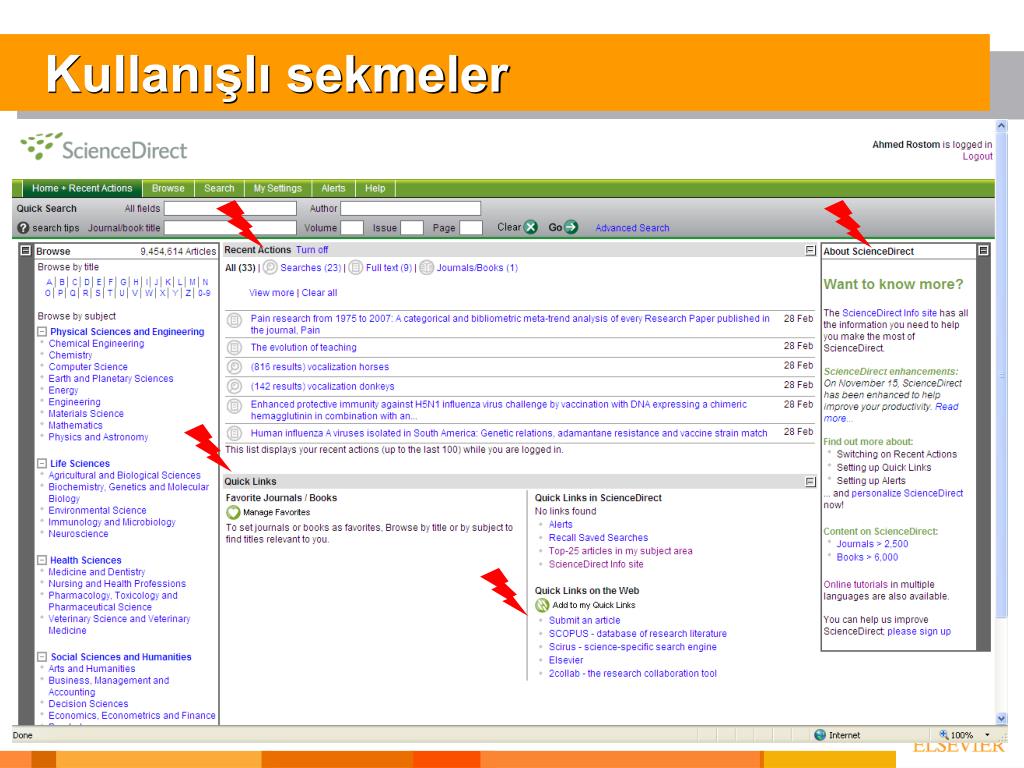Open the Browse tab
Viewport: 1024px width, 768px height.
click(168, 188)
